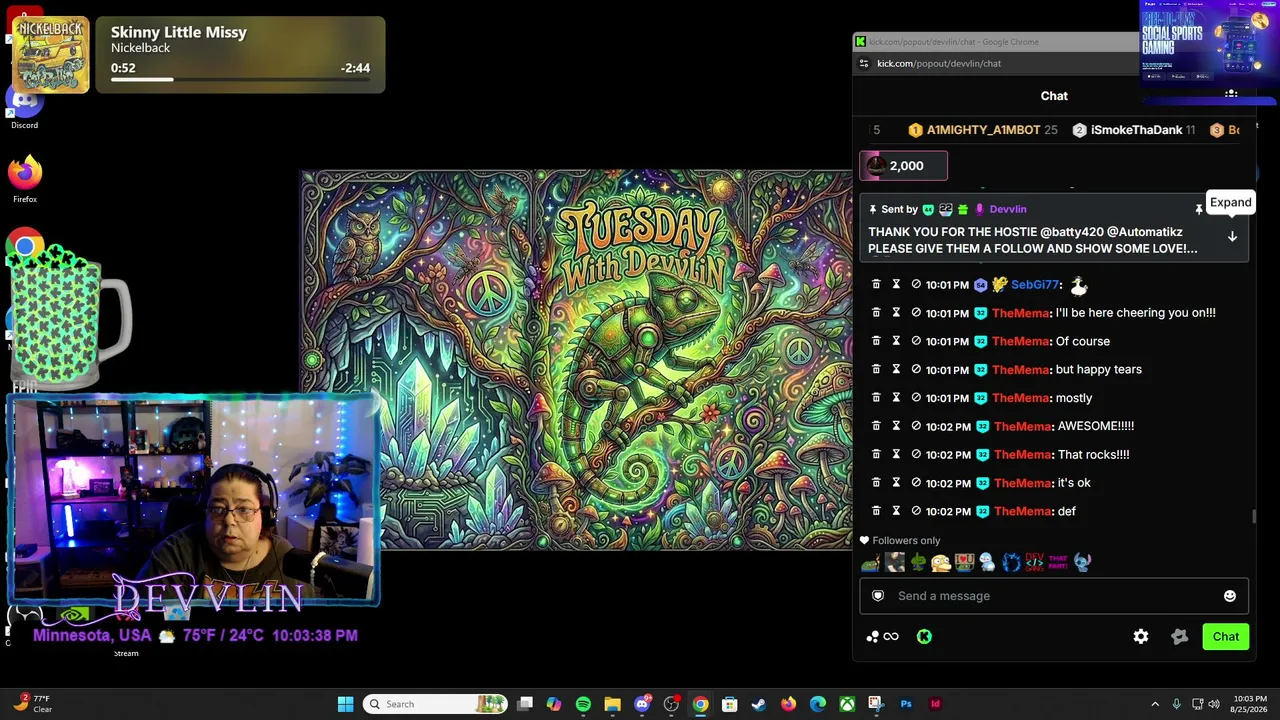Insert the 'I ♥ U' quick emote
1280x720 pixels.
964,562
